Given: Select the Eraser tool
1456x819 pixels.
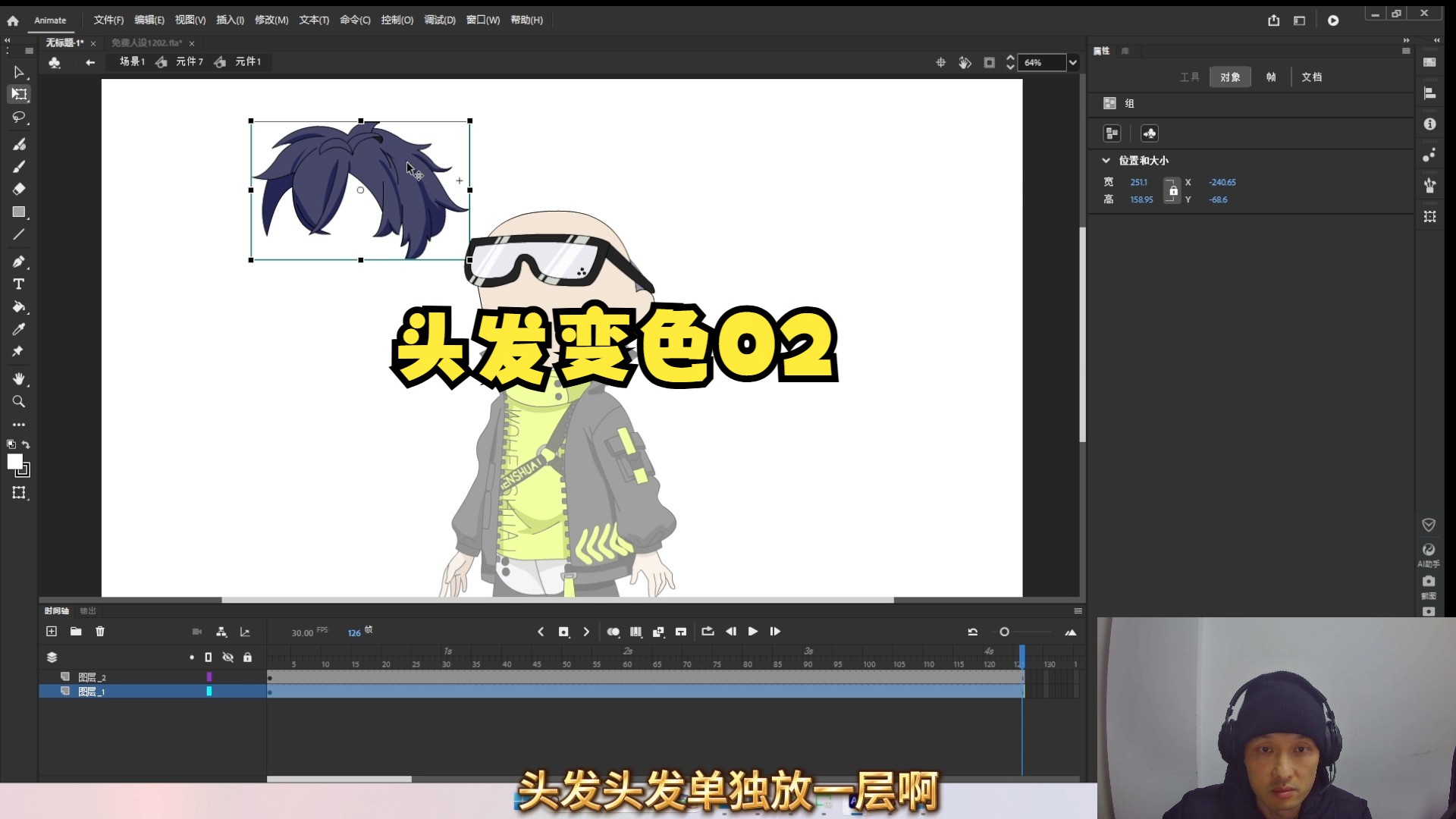Looking at the screenshot, I should tap(20, 189).
